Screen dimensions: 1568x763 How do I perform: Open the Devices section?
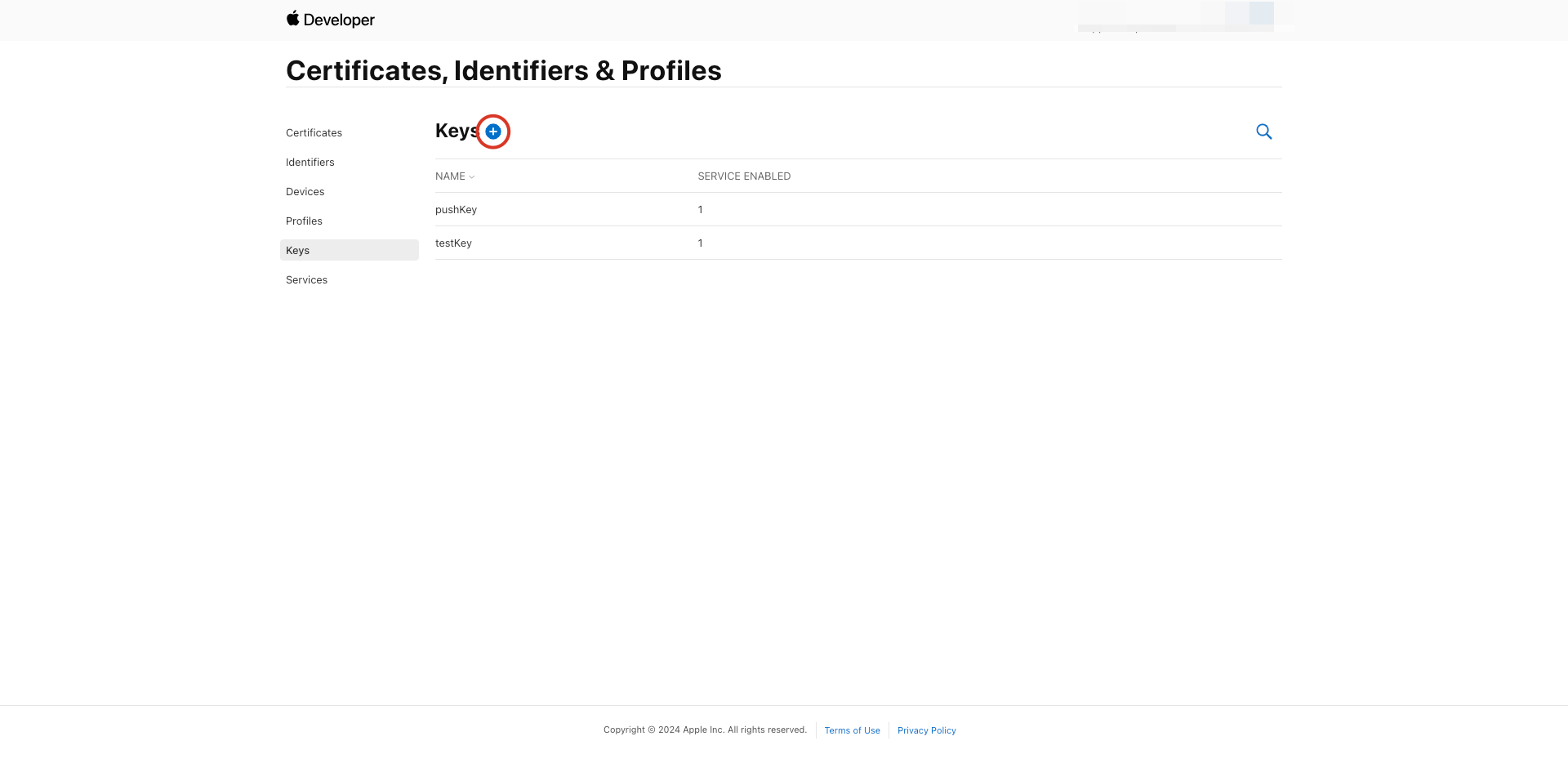click(305, 192)
